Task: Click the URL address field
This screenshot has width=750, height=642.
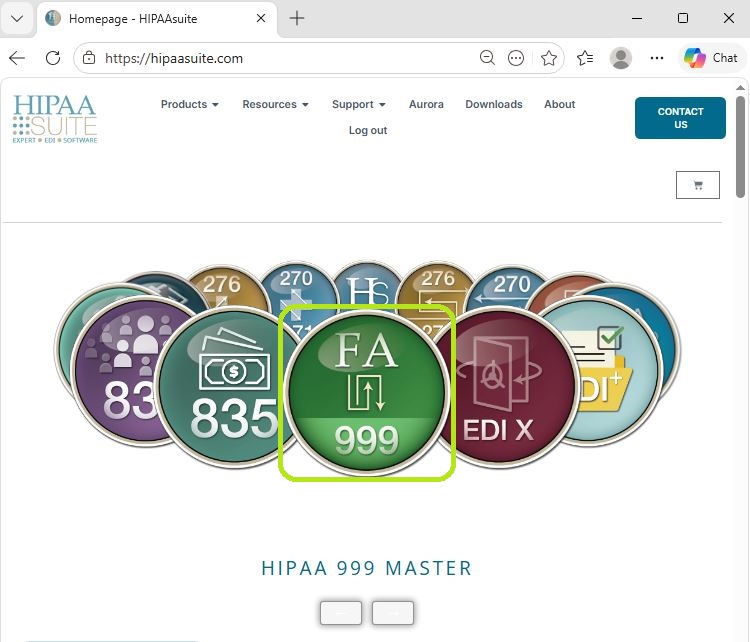Action: click(x=287, y=58)
